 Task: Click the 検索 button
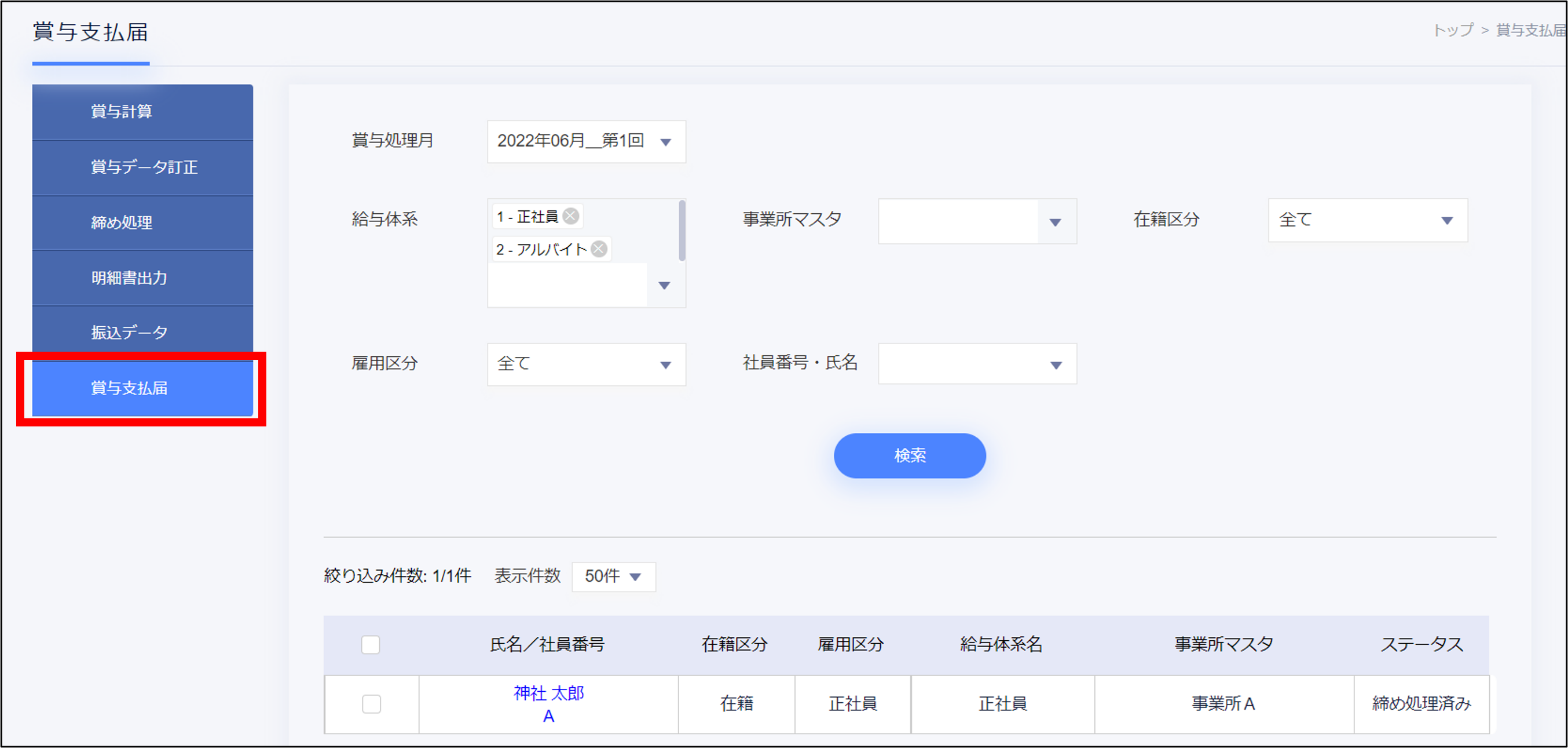pyautogui.click(x=910, y=455)
